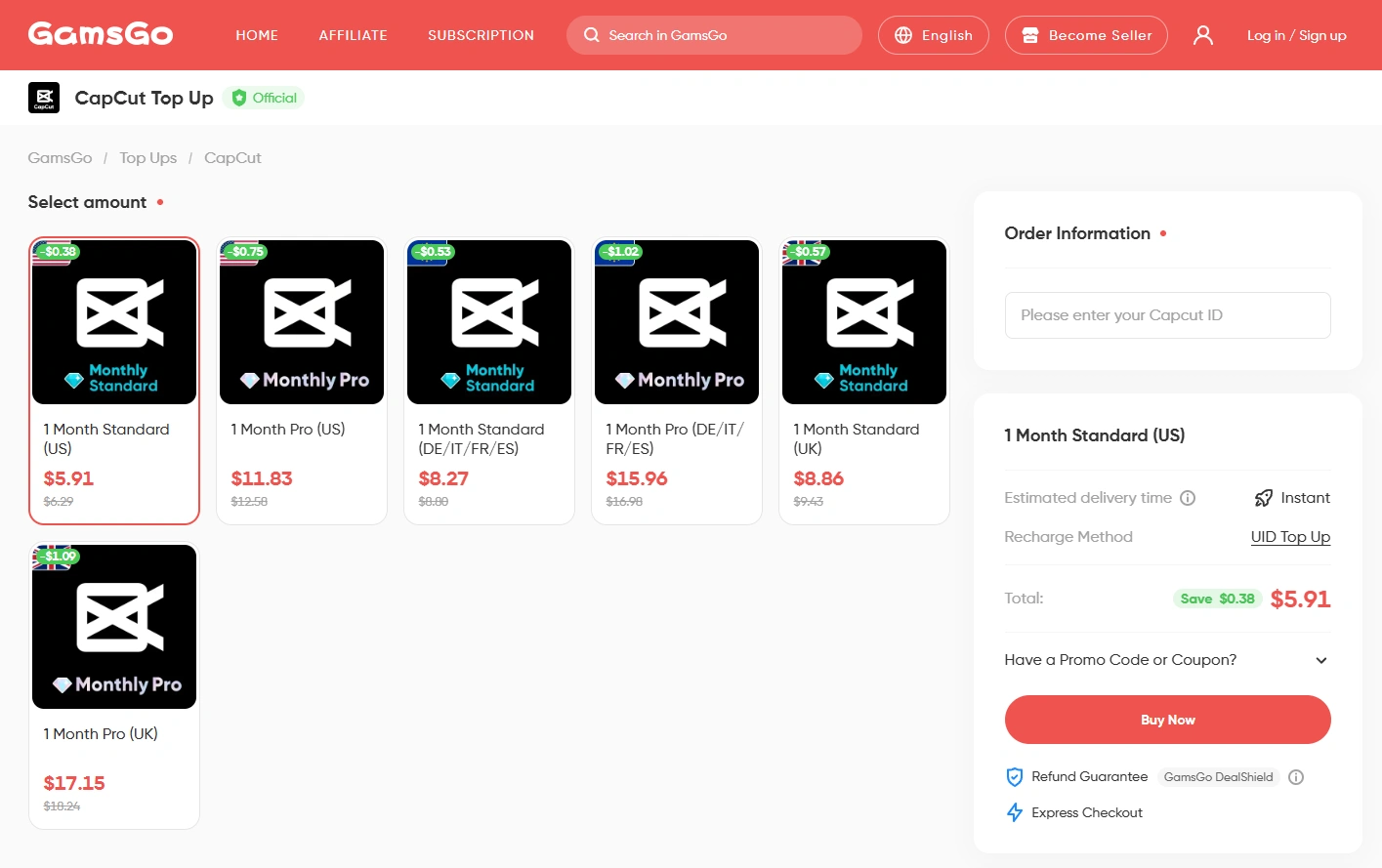1382x868 pixels.
Task: Click the -$1.02 discount badge
Action: tap(621, 251)
